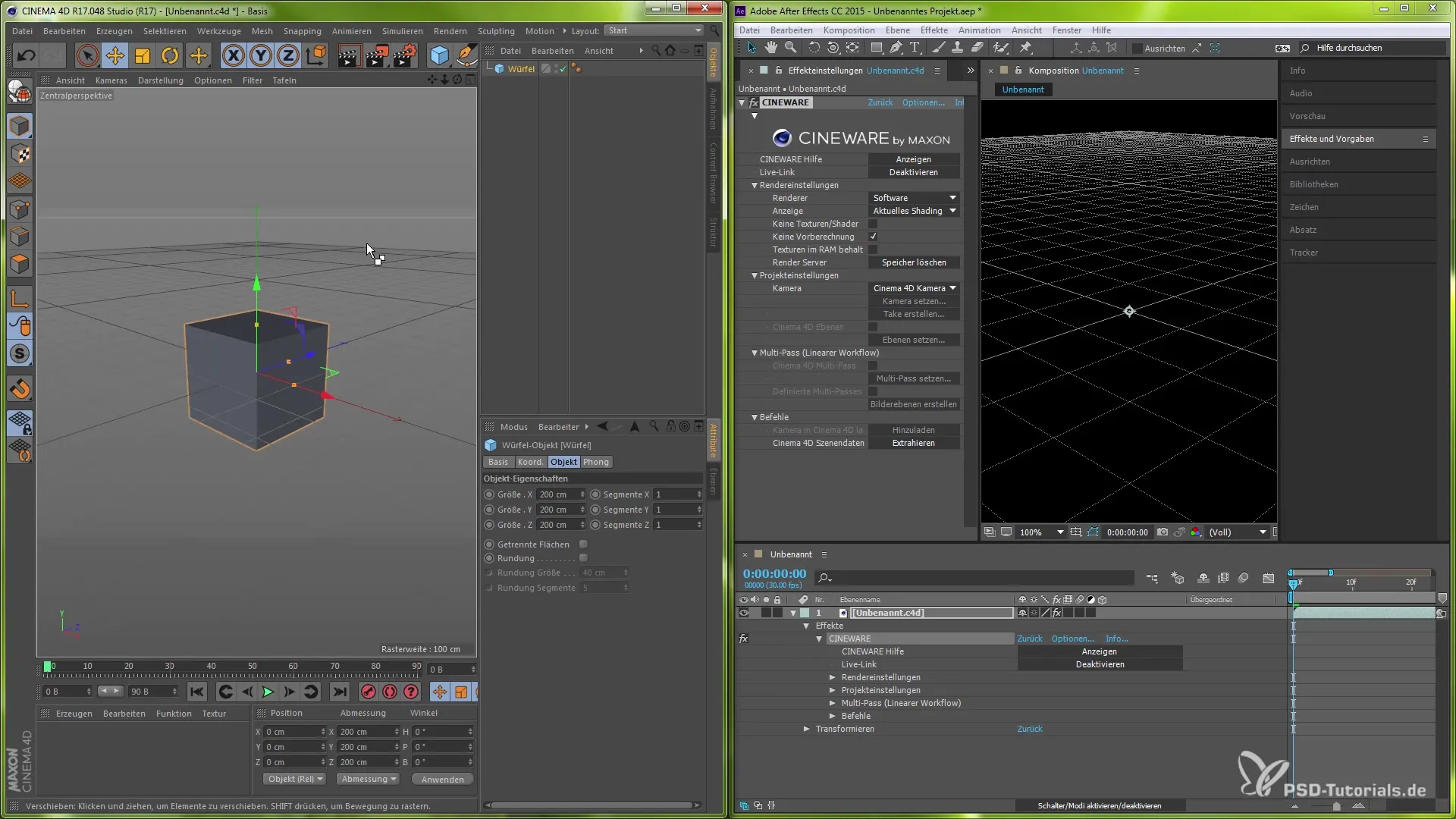This screenshot has height=819, width=1456.
Task: Toggle the Z axis lock icon
Action: click(288, 55)
